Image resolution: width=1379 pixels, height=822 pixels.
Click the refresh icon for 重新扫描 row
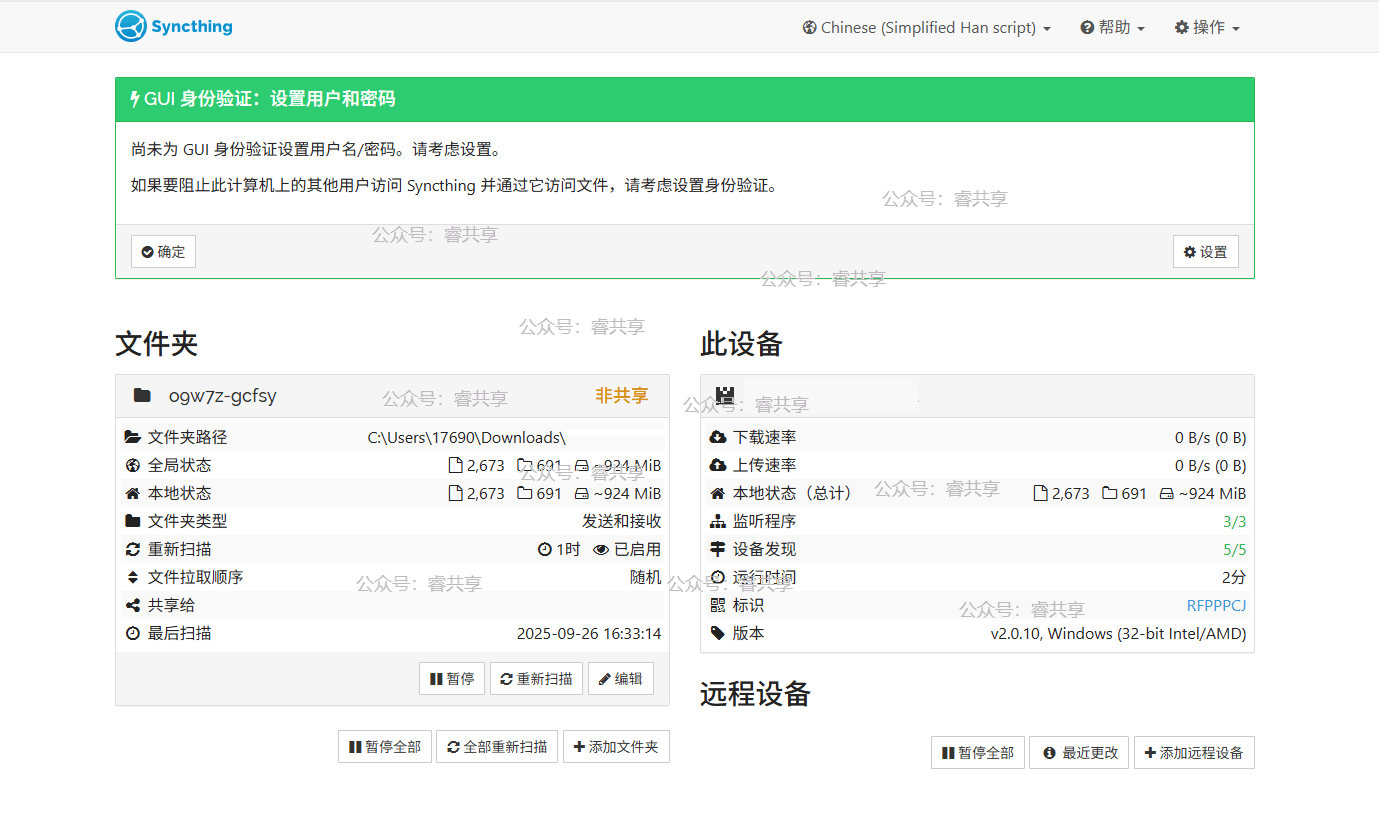click(x=132, y=549)
